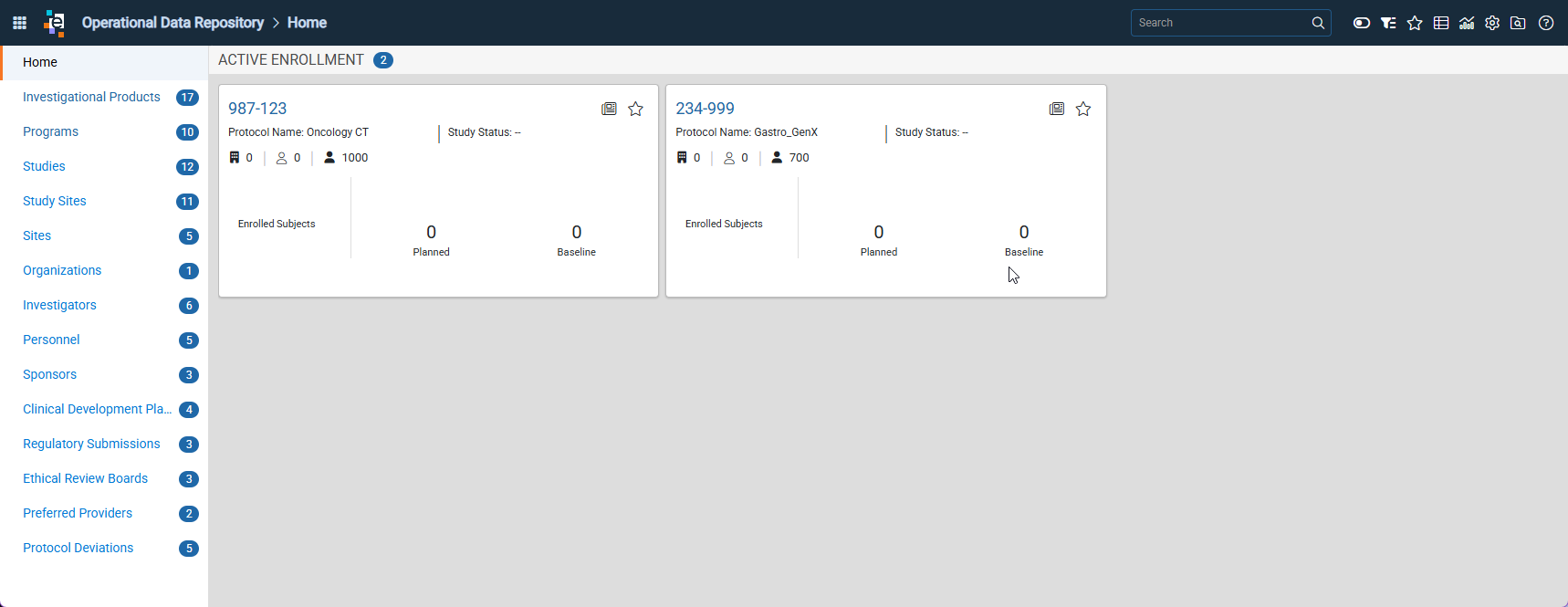
Task: Click Operational Data Repository breadcrumb
Action: 172,23
